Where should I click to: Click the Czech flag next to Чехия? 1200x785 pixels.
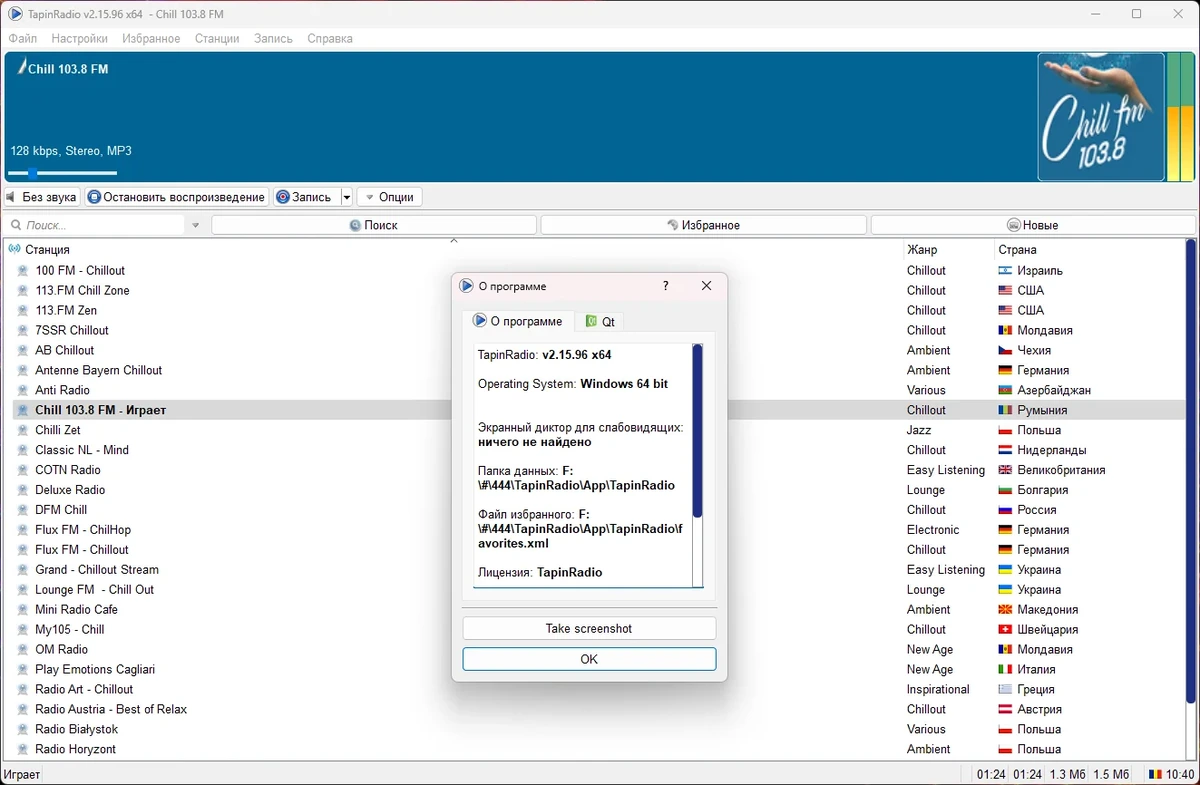1005,350
